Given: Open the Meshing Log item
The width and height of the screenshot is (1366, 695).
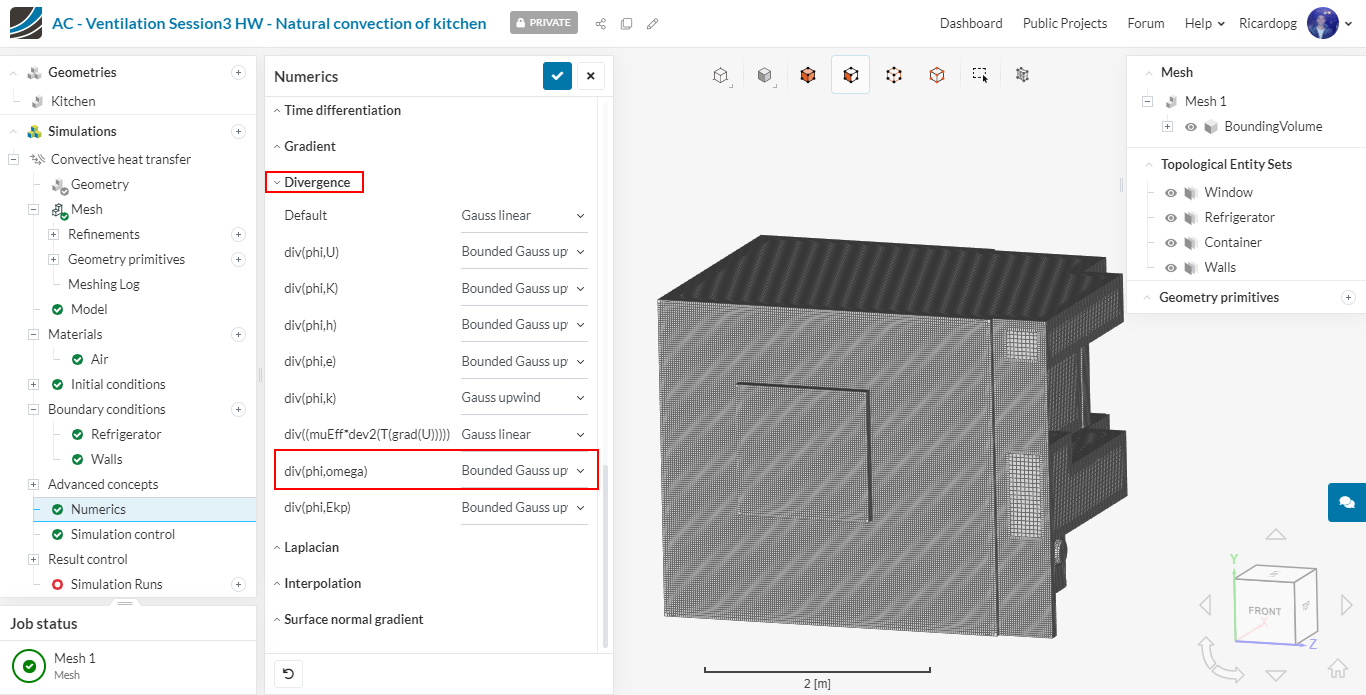Looking at the screenshot, I should tap(104, 284).
